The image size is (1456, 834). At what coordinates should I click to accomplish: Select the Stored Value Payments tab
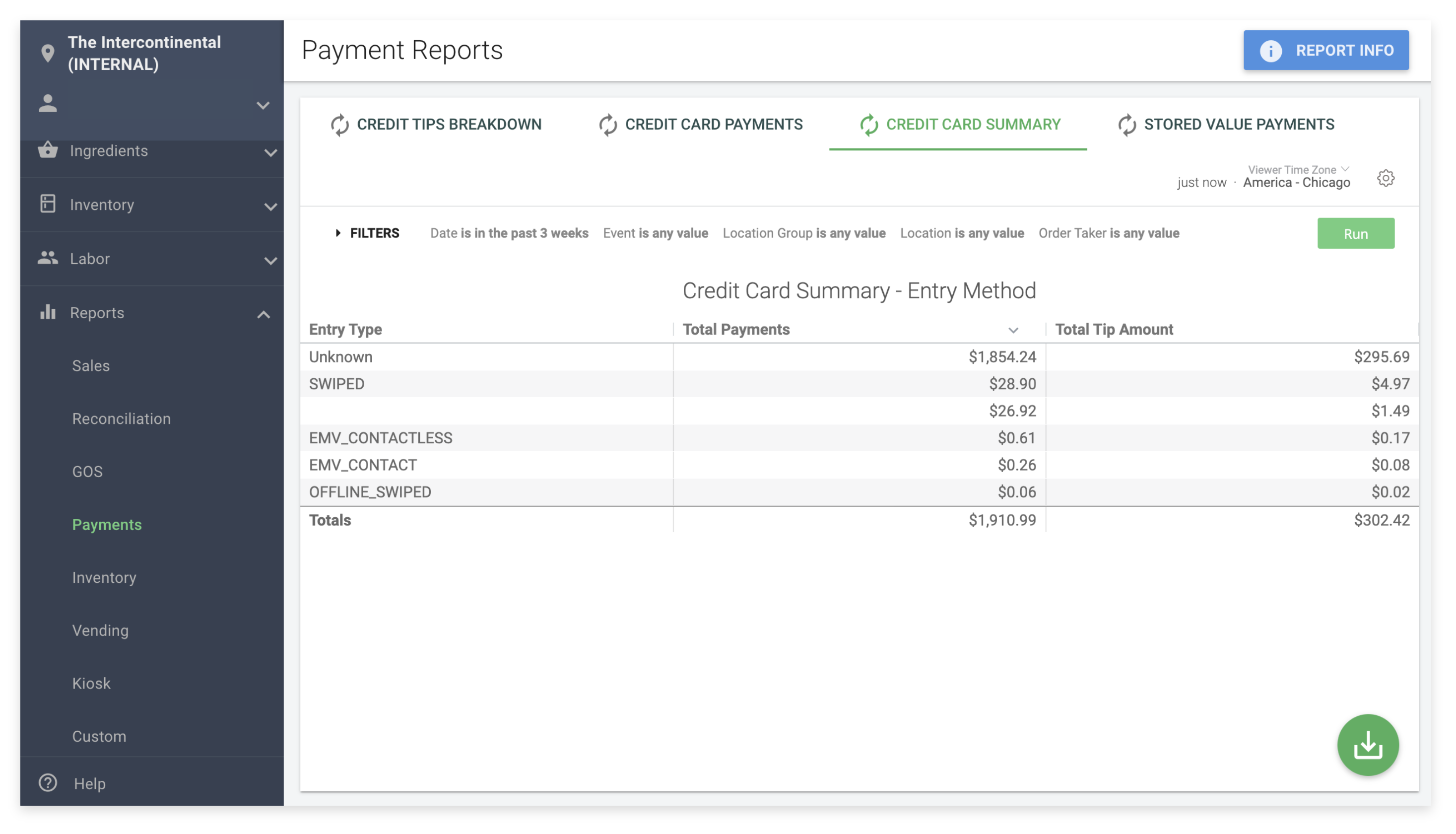(x=1239, y=124)
